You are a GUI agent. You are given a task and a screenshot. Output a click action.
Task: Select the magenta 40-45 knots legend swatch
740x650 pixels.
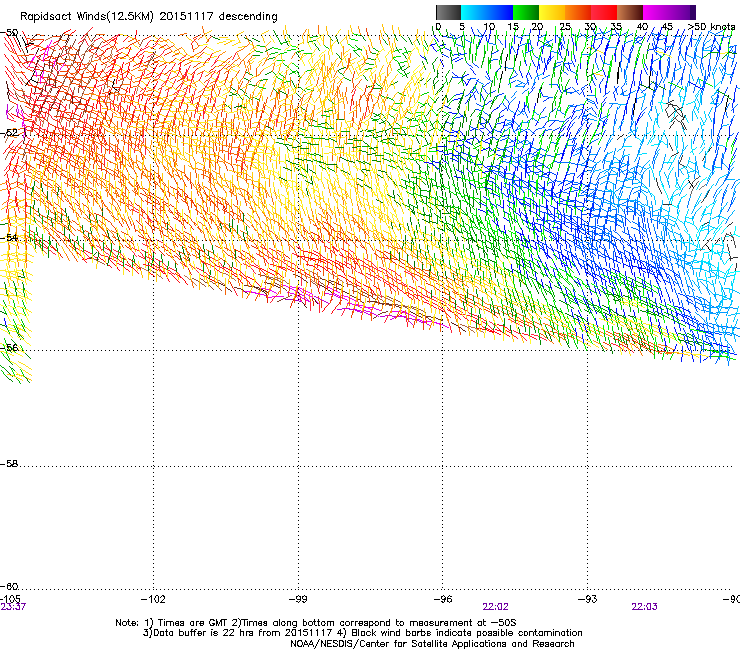pyautogui.click(x=656, y=12)
